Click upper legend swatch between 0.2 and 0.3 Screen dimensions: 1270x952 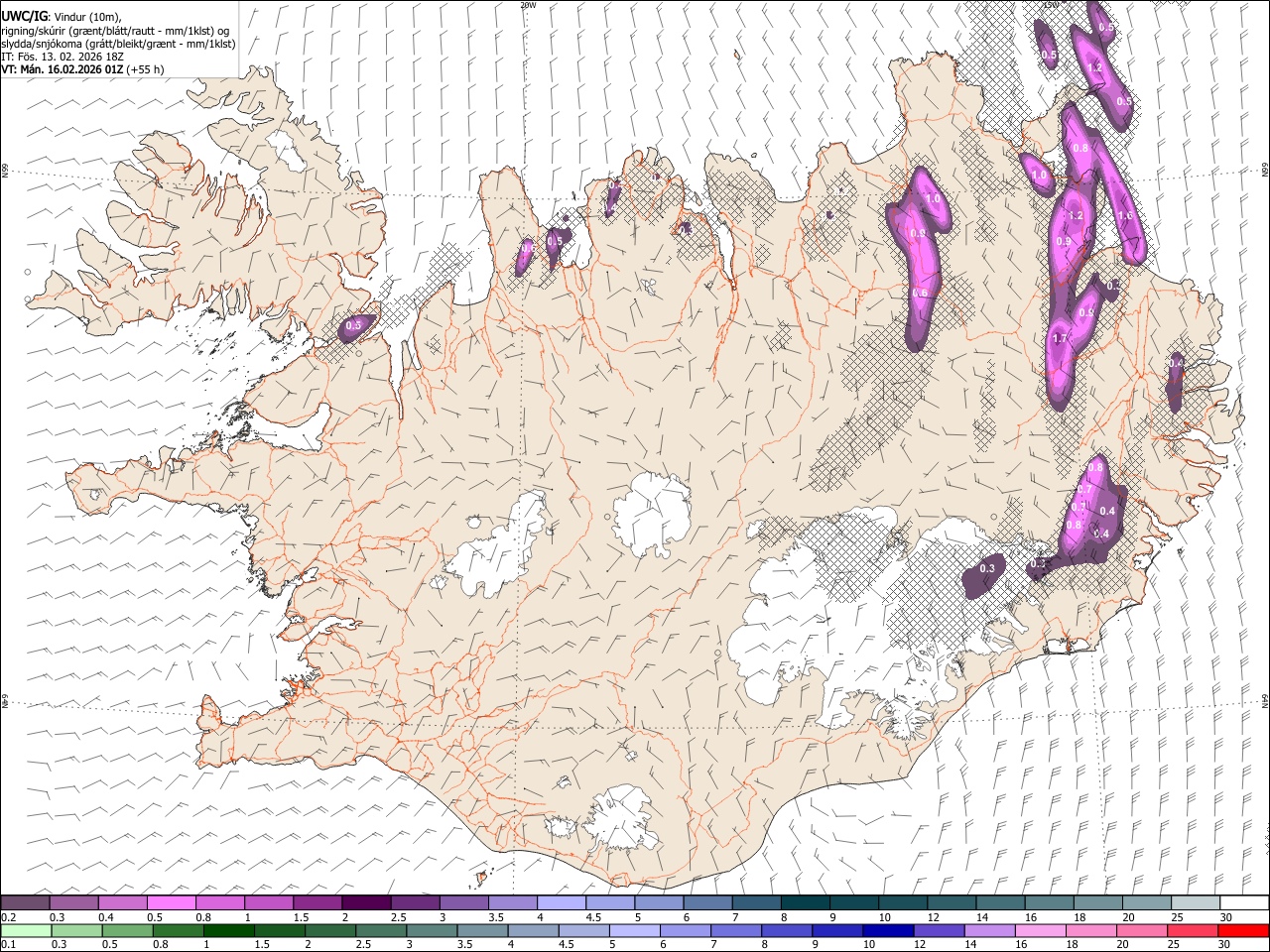click(26, 903)
